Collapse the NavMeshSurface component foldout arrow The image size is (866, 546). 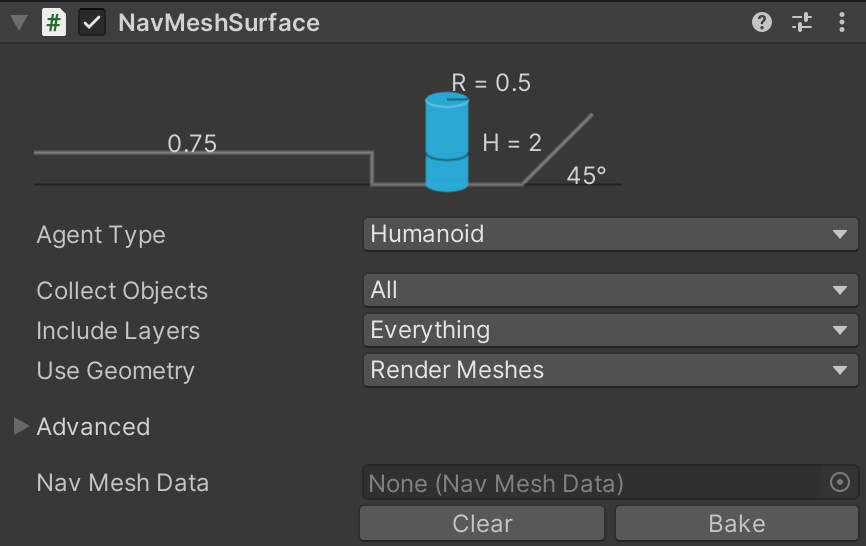pyautogui.click(x=18, y=22)
